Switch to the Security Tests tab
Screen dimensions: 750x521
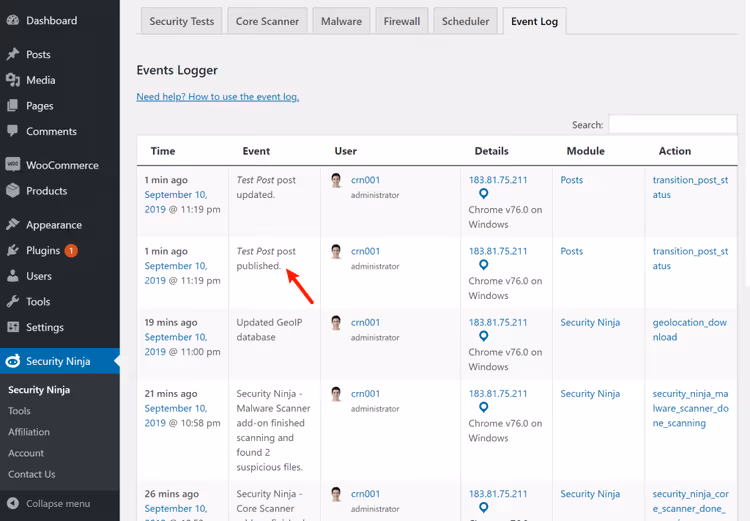coord(181,21)
